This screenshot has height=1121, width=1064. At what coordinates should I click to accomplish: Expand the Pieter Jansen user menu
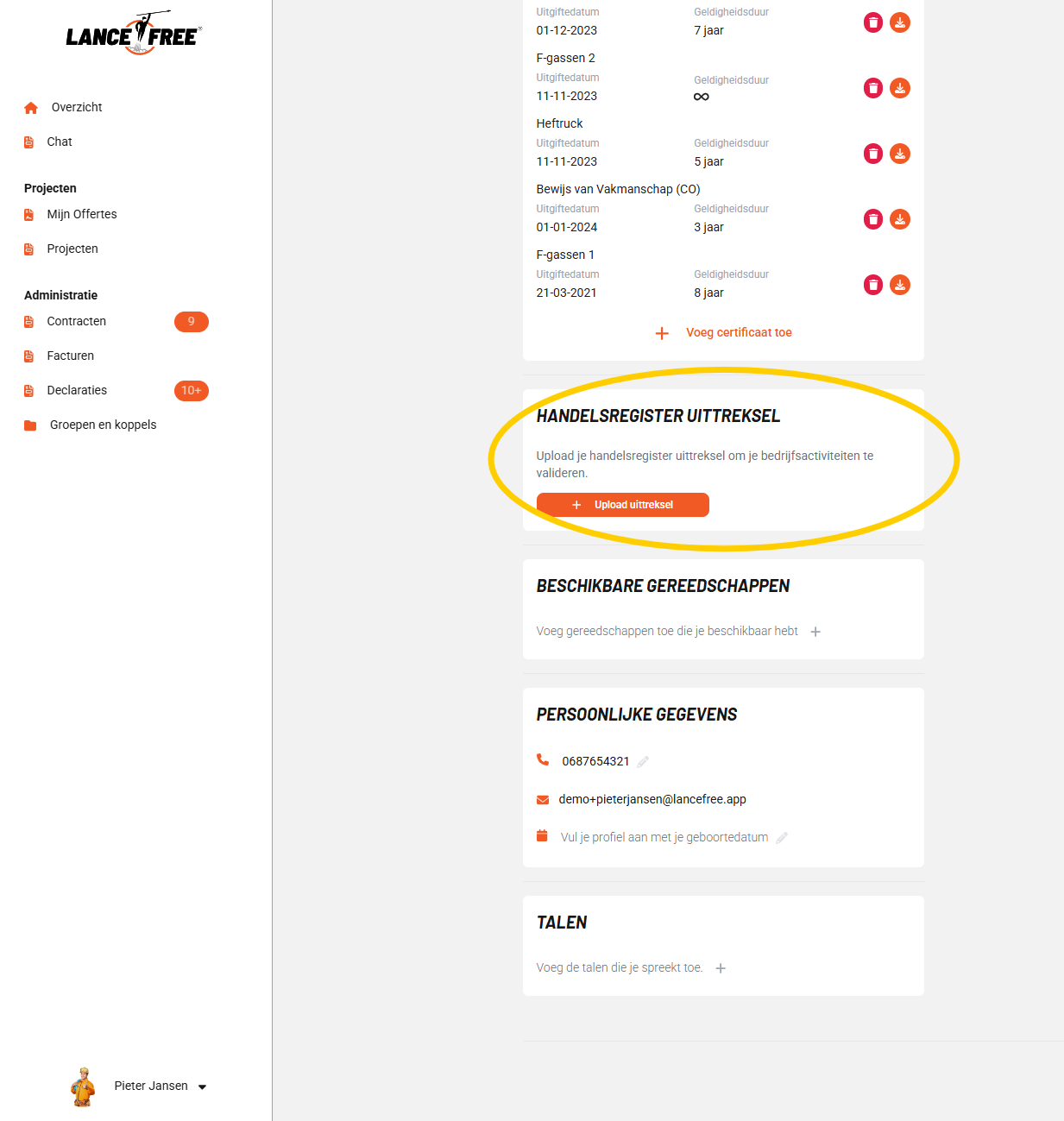pos(202,1086)
